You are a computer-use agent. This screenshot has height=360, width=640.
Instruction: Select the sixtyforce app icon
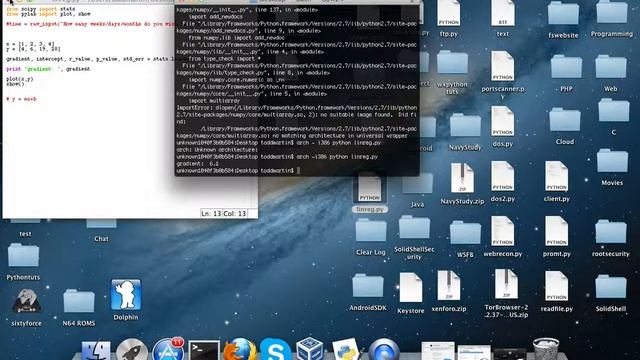click(x=27, y=302)
